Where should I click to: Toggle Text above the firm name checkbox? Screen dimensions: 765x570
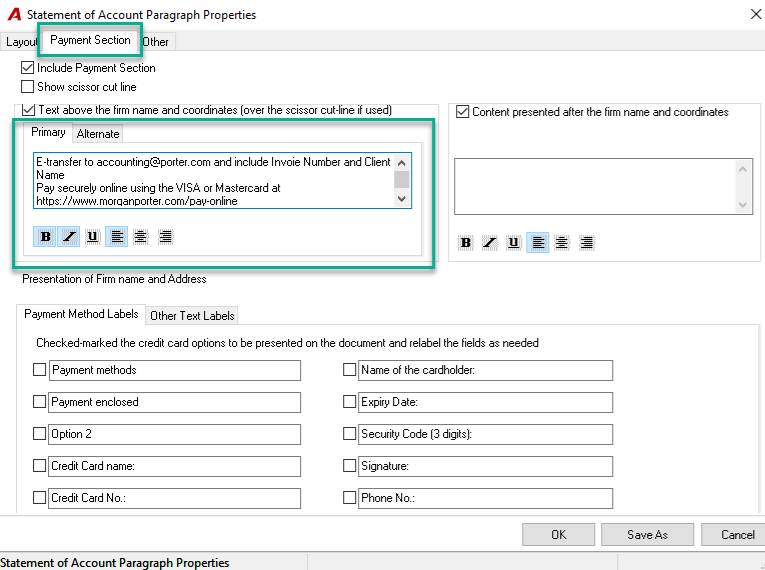29,110
